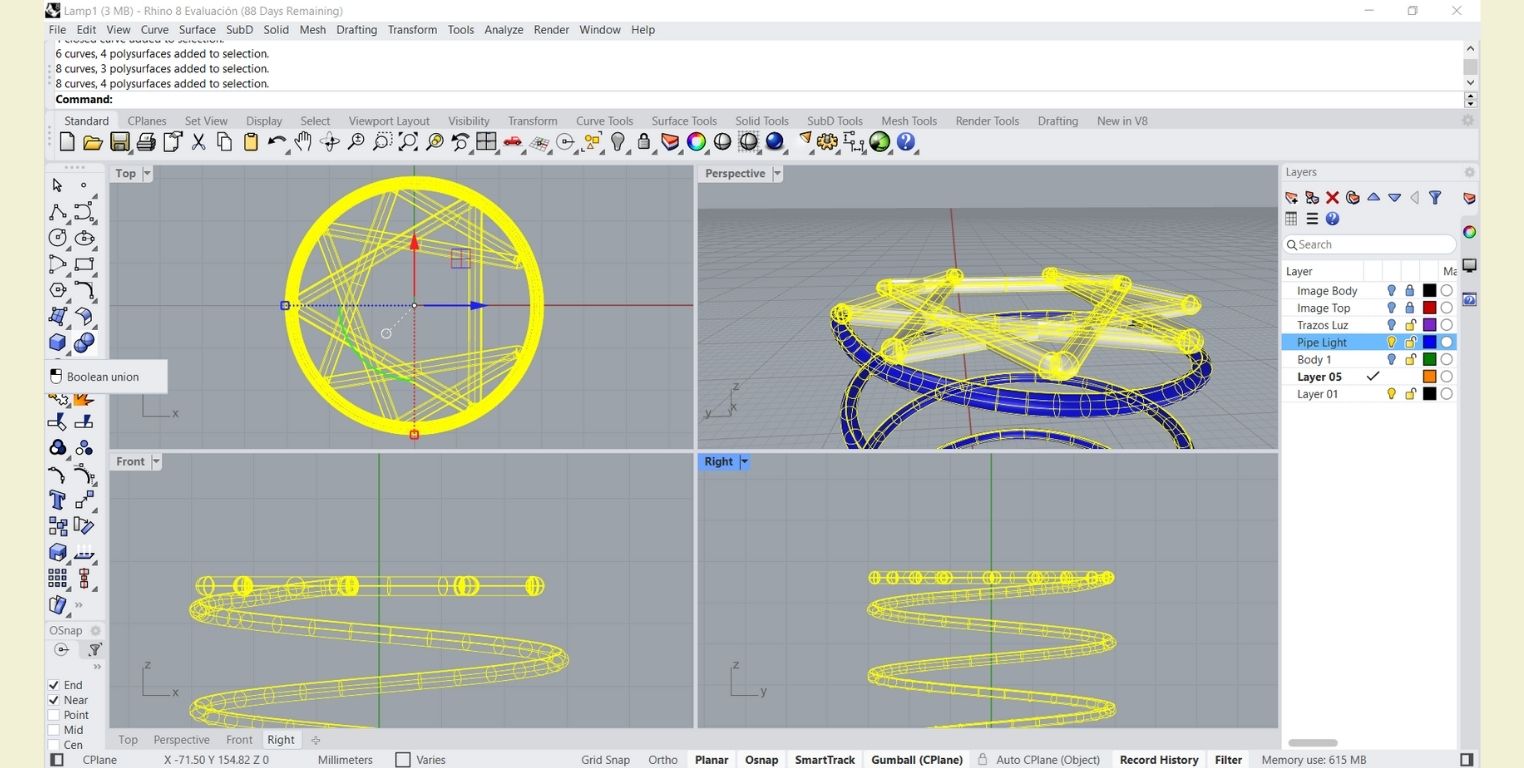Toggle Record History in the status bar
The height and width of the screenshot is (768, 1524).
tap(1158, 760)
